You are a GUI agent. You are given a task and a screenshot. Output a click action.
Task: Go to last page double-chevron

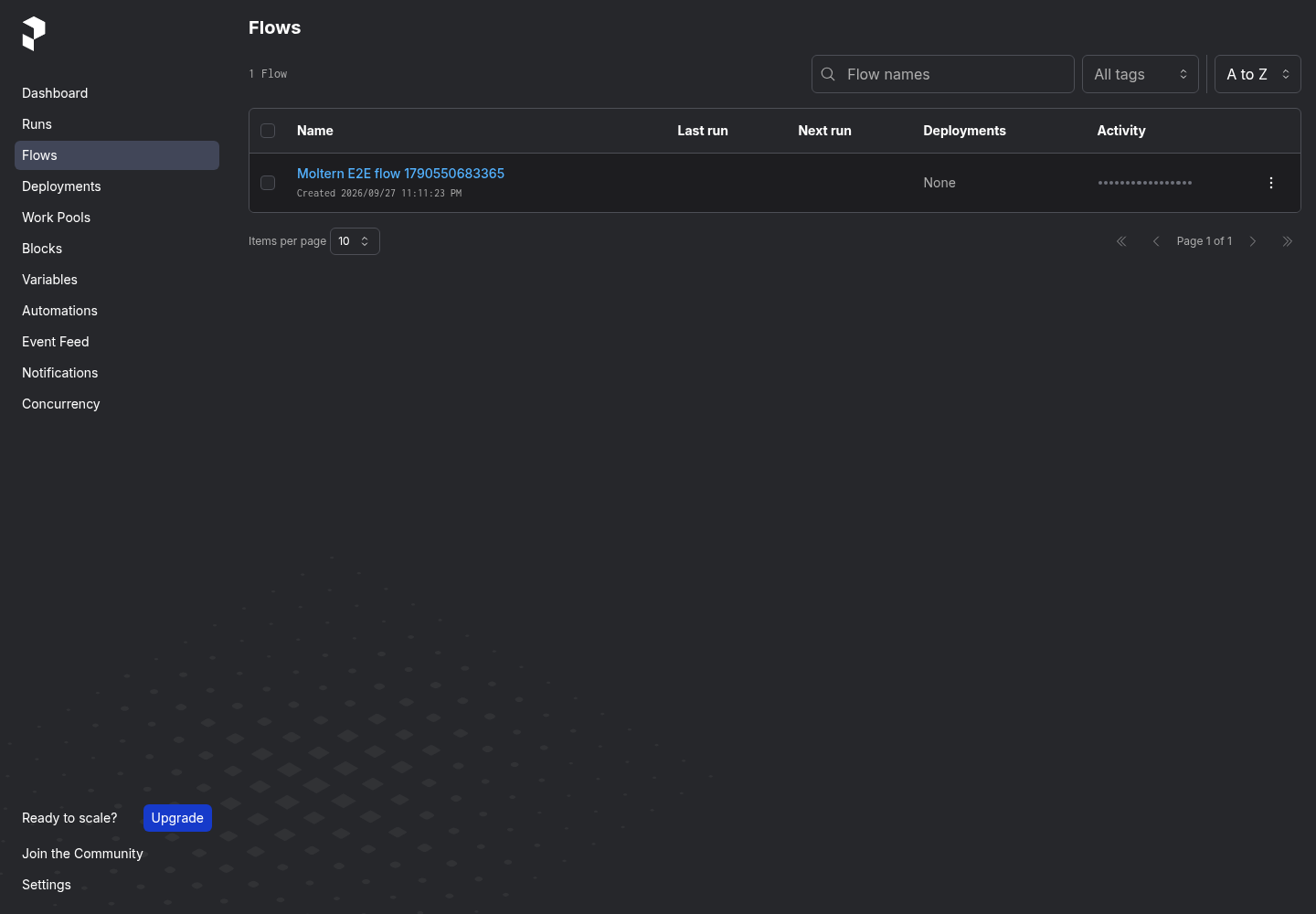coord(1288,241)
